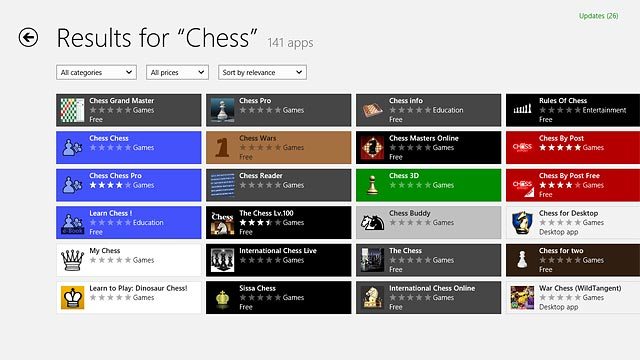The height and width of the screenshot is (360, 640).
Task: Open the Chess Buddy knights icon
Action: (x=372, y=222)
